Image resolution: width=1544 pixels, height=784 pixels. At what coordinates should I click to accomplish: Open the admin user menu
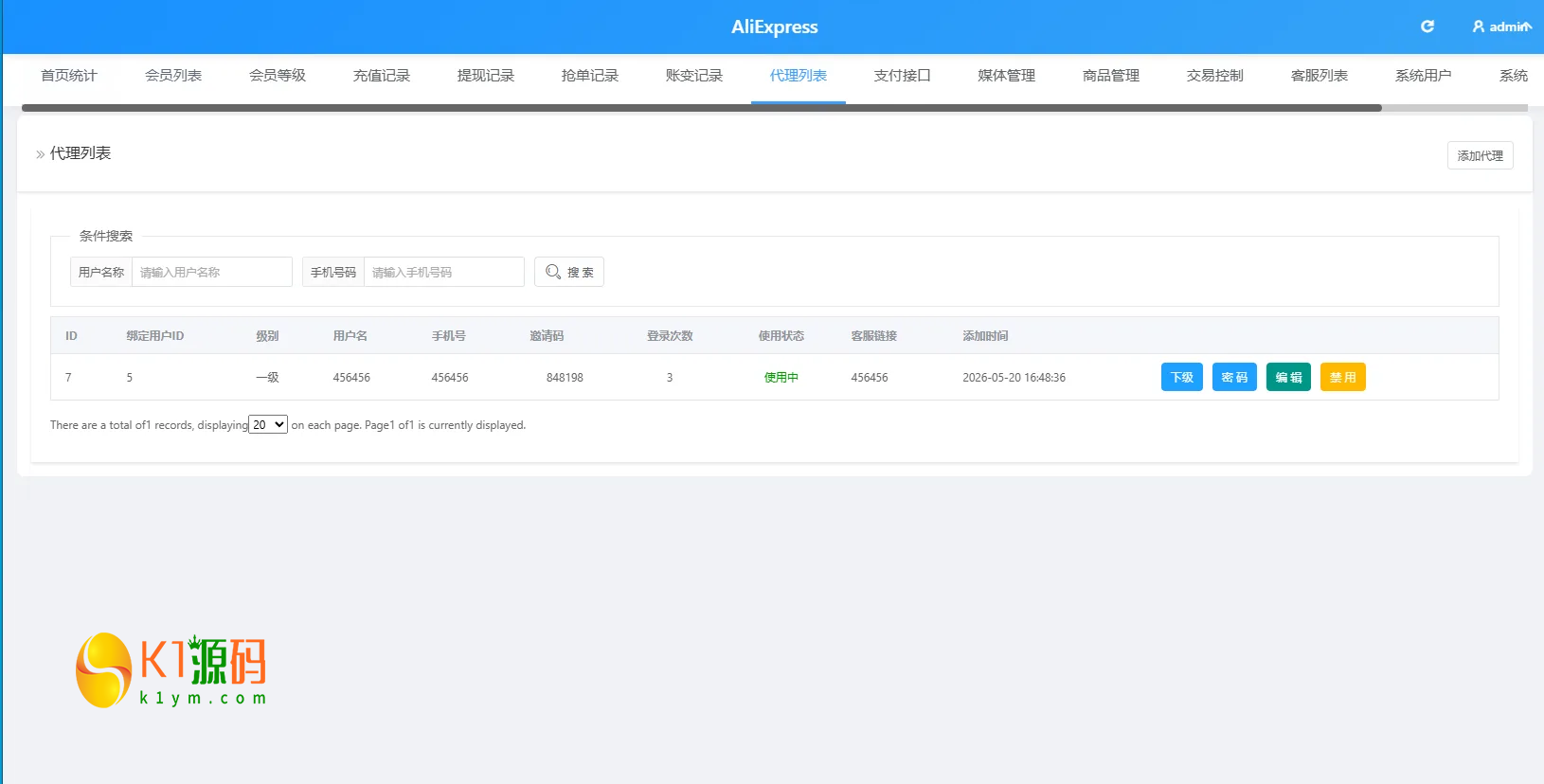coord(1501,27)
